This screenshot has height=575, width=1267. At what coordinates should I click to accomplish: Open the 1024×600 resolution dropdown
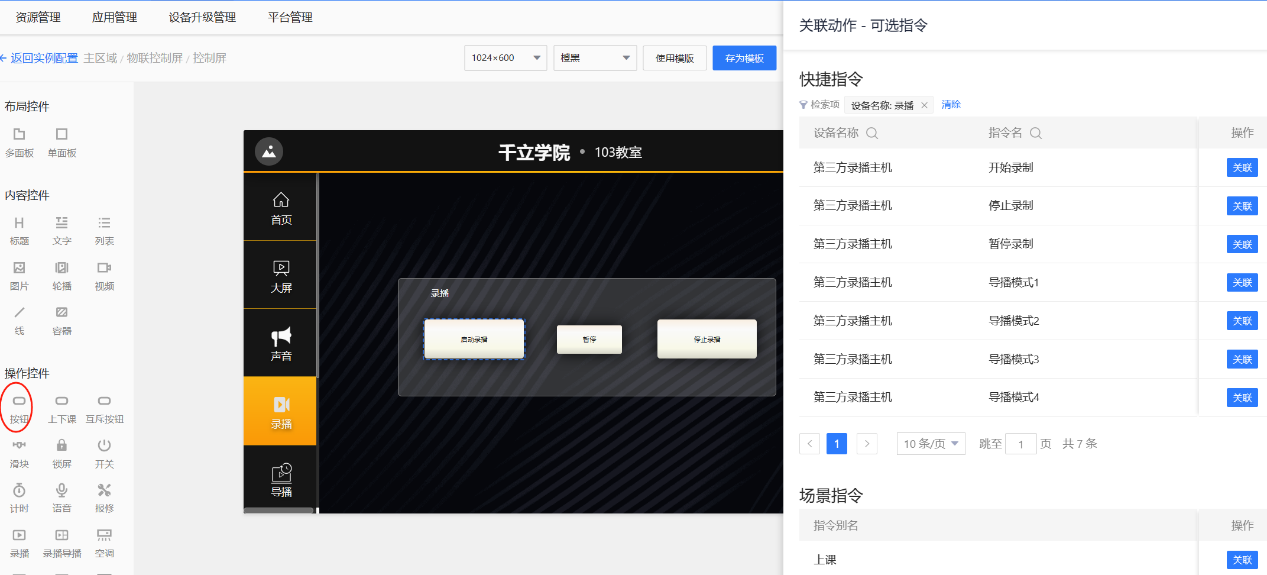coord(505,58)
